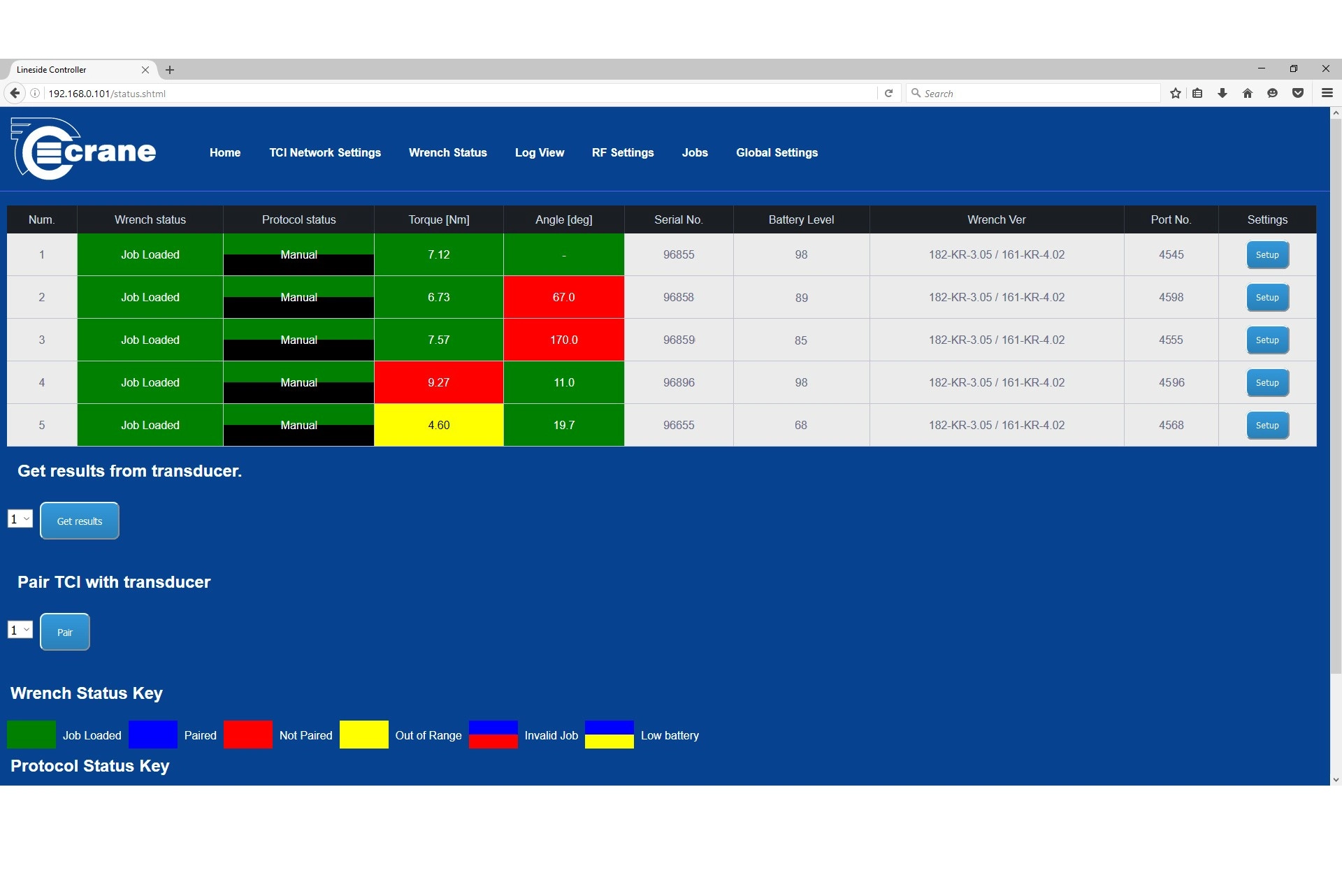This screenshot has width=1342, height=896.
Task: Click the wrench count dropdown near Get results
Action: pyautogui.click(x=20, y=519)
